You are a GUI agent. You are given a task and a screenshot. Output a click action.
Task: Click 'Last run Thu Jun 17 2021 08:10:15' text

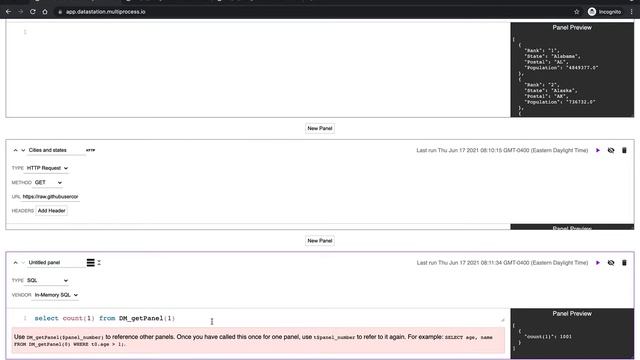(502, 151)
